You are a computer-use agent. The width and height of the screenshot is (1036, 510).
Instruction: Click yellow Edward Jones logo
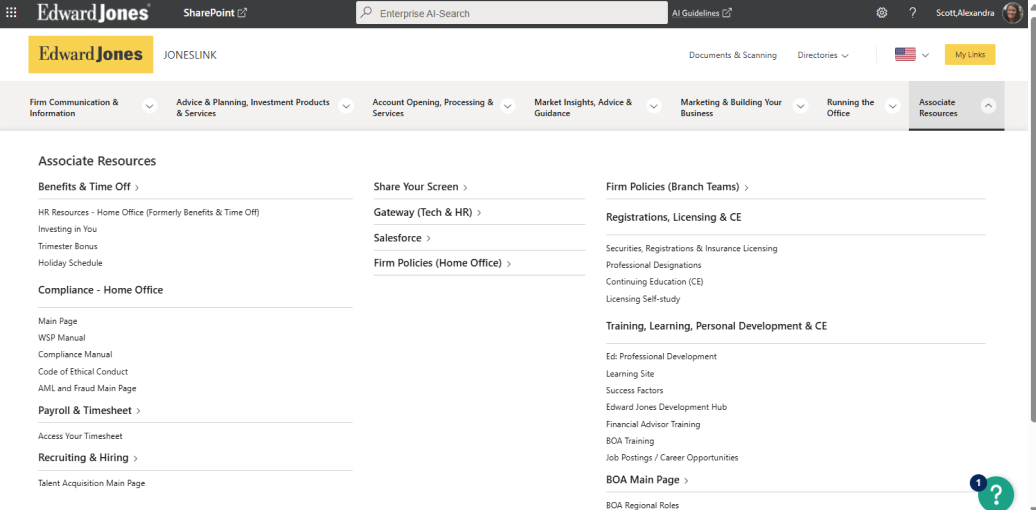point(91,54)
